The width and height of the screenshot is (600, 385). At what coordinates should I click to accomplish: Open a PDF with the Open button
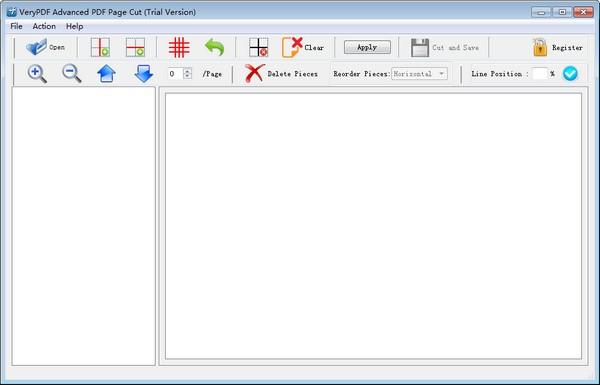point(45,47)
